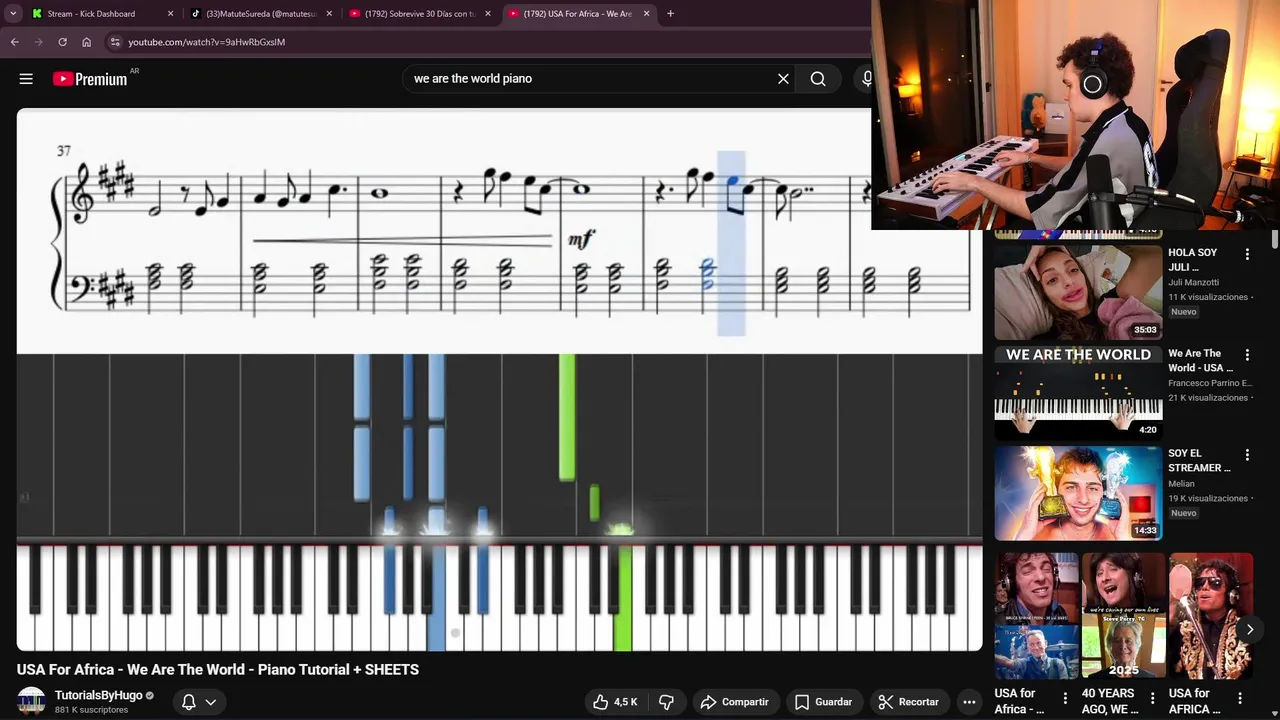View site information icon beside URL

click(x=115, y=42)
